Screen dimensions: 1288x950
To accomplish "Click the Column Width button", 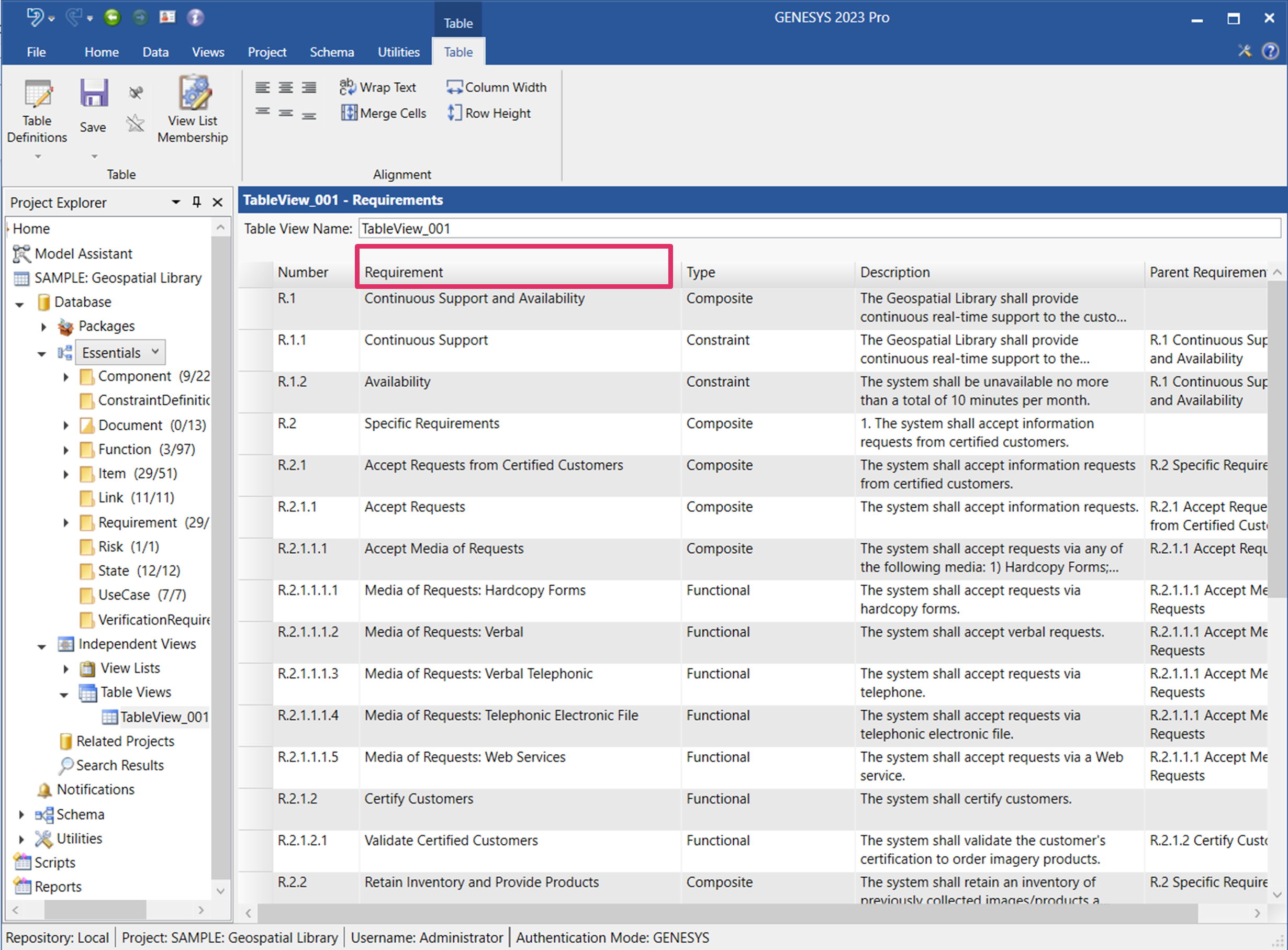I will click(497, 87).
